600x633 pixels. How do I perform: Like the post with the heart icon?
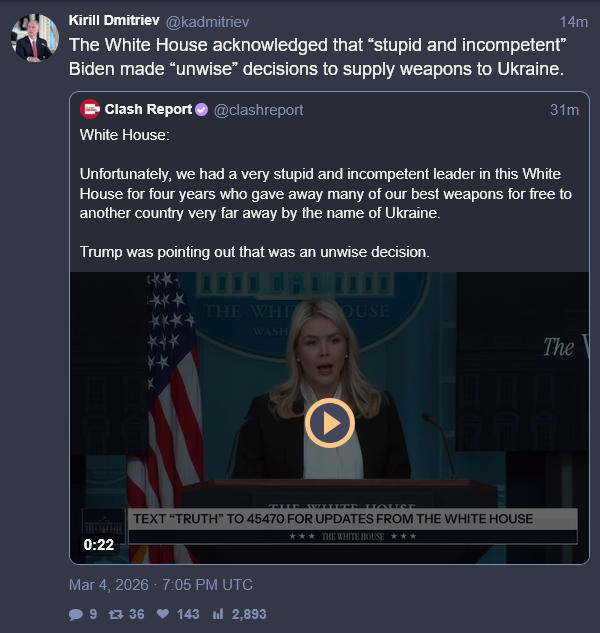(163, 614)
